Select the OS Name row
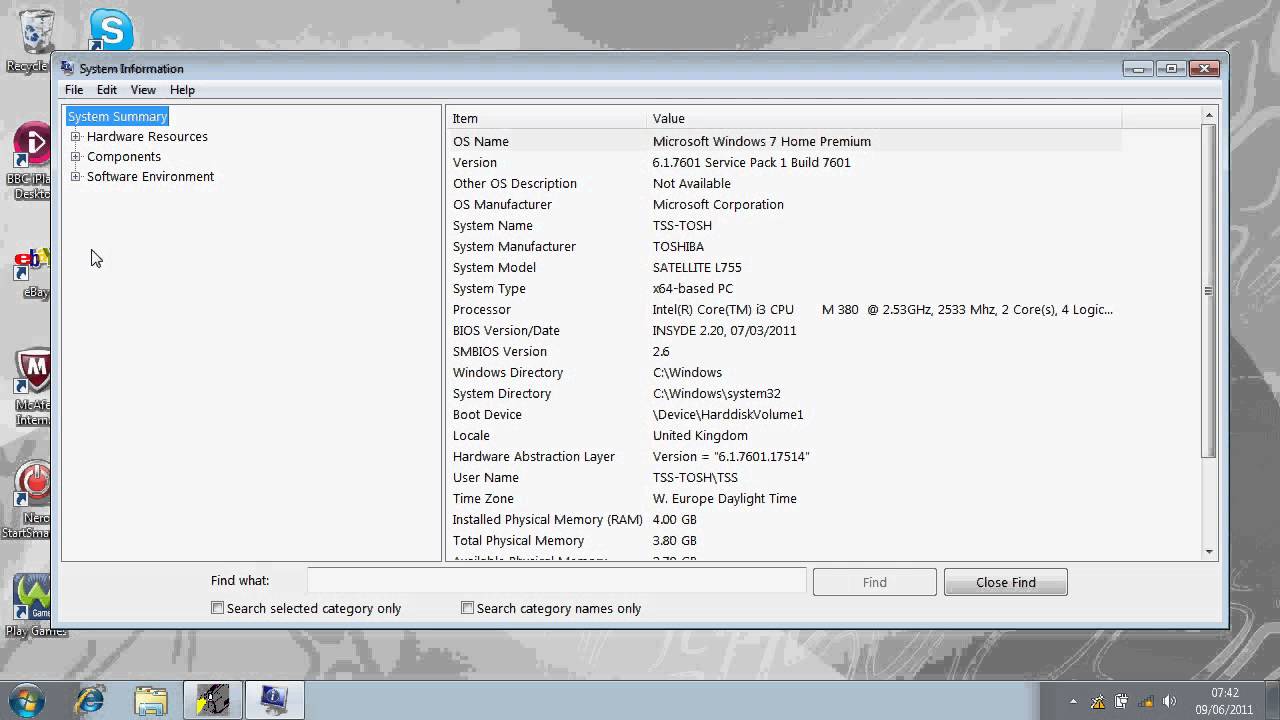 click(784, 141)
